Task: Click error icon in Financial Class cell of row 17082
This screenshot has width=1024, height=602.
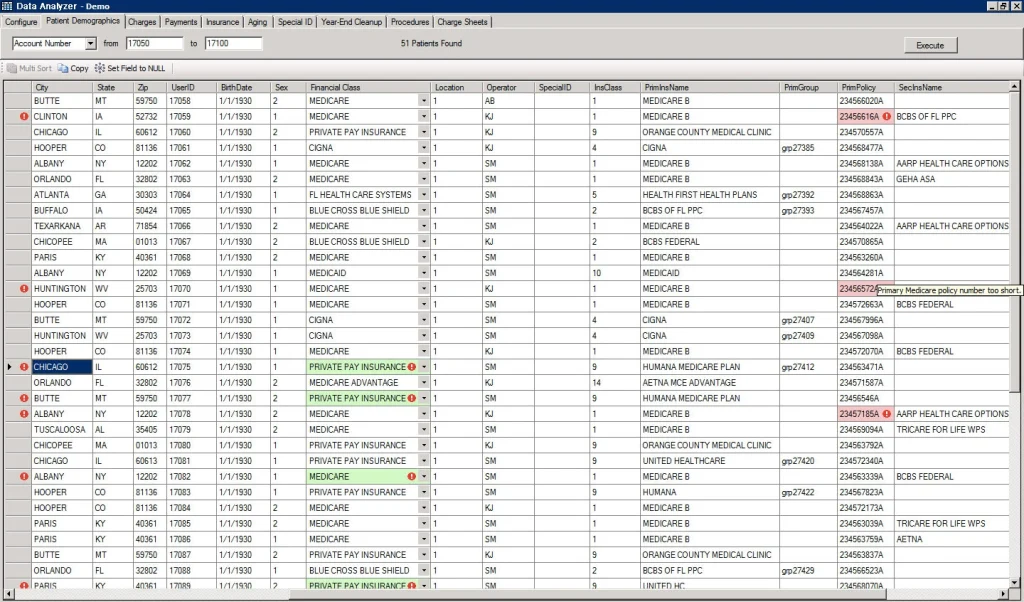Action: point(411,477)
